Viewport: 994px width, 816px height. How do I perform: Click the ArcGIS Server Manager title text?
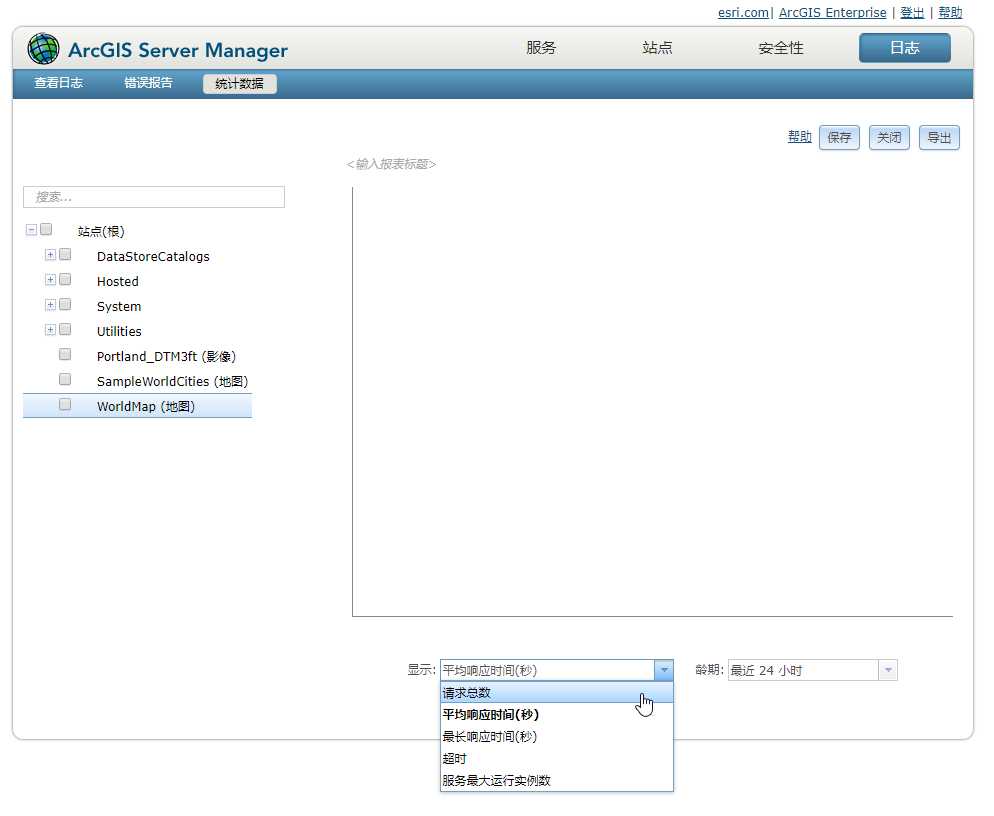pyautogui.click(x=178, y=50)
